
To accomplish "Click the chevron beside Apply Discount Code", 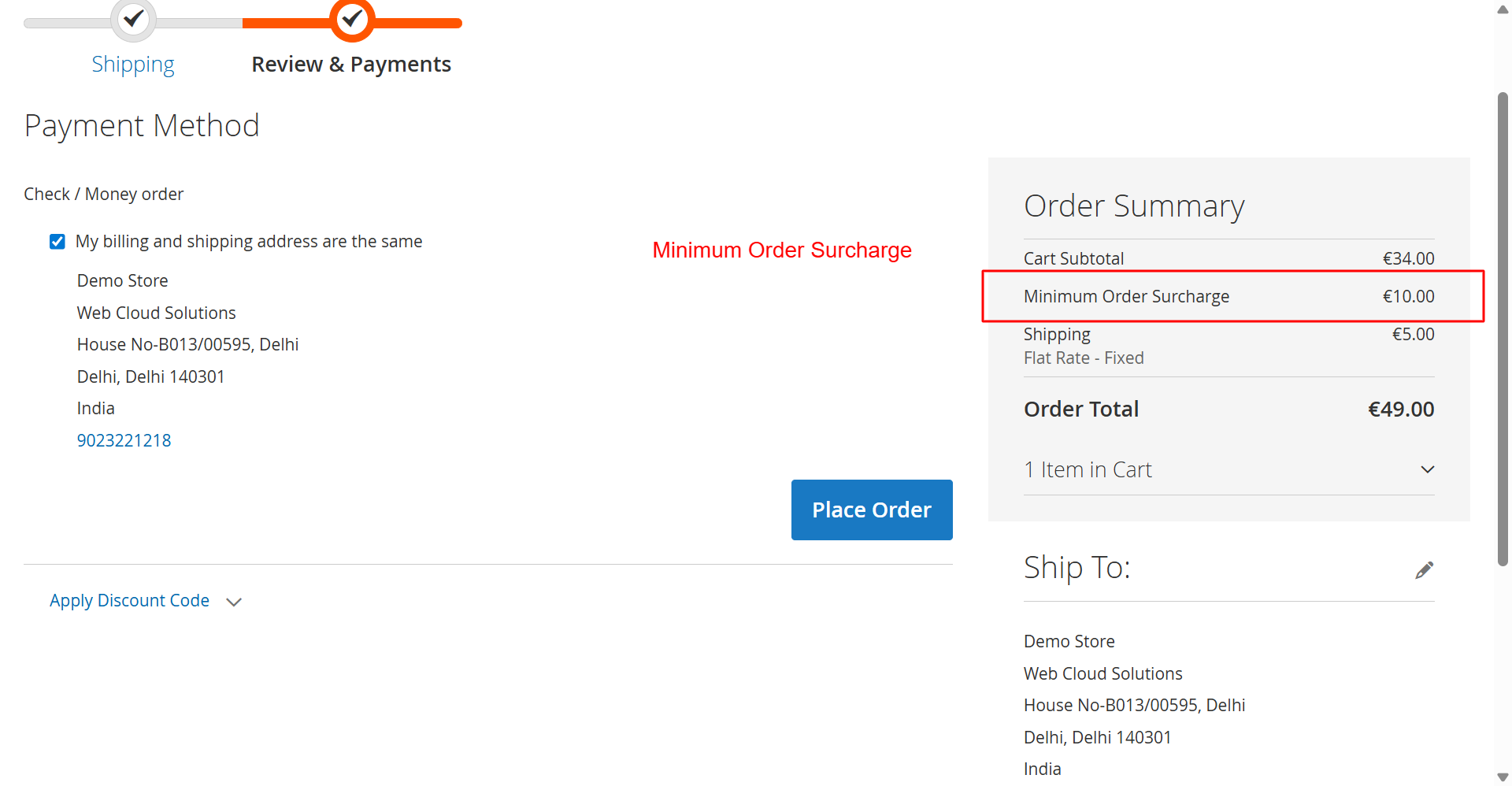I will 234,602.
